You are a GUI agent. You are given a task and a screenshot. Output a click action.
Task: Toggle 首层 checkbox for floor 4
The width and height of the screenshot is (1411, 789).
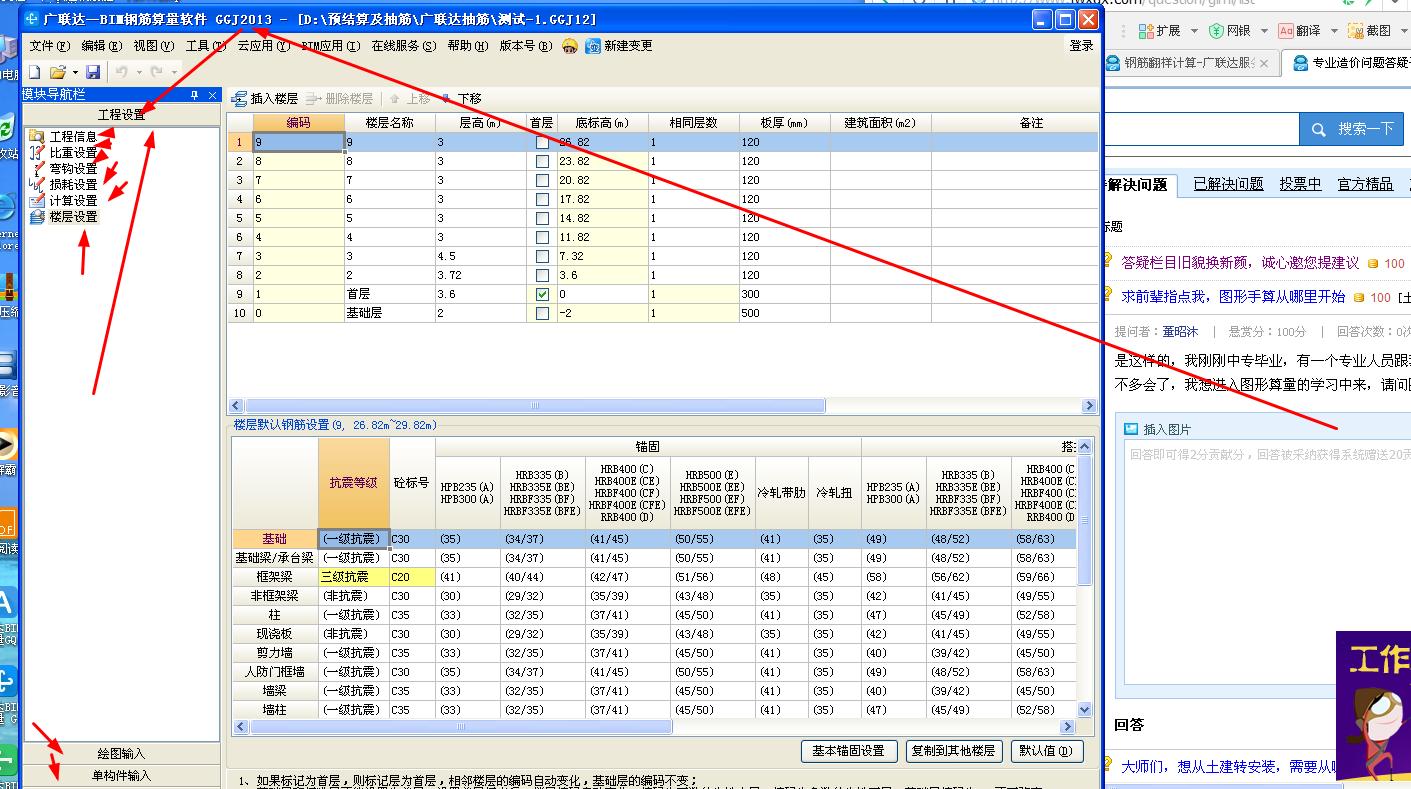[542, 238]
